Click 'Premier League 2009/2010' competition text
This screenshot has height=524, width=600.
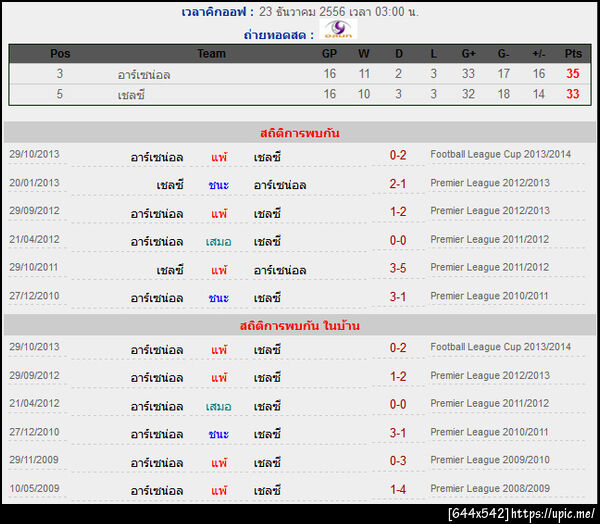point(490,460)
